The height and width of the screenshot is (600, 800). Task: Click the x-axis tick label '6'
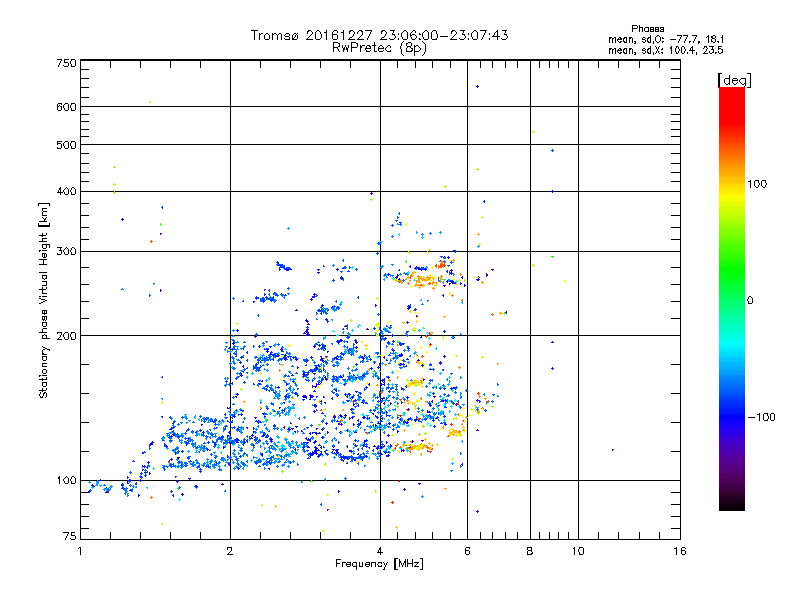[467, 551]
